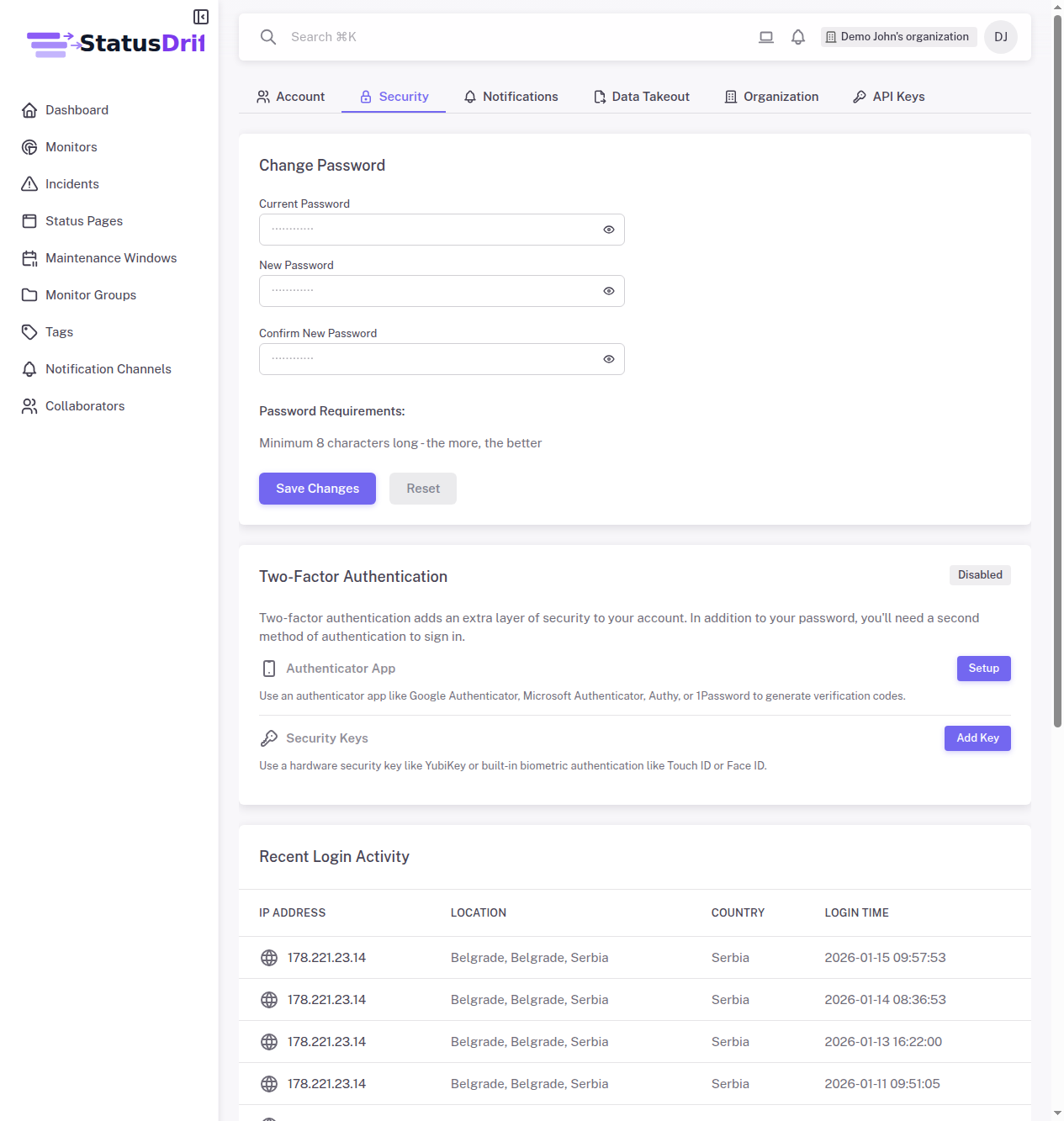Navigate to Monitor Groups
Viewport: 1064px width, 1121px height.
(90, 294)
